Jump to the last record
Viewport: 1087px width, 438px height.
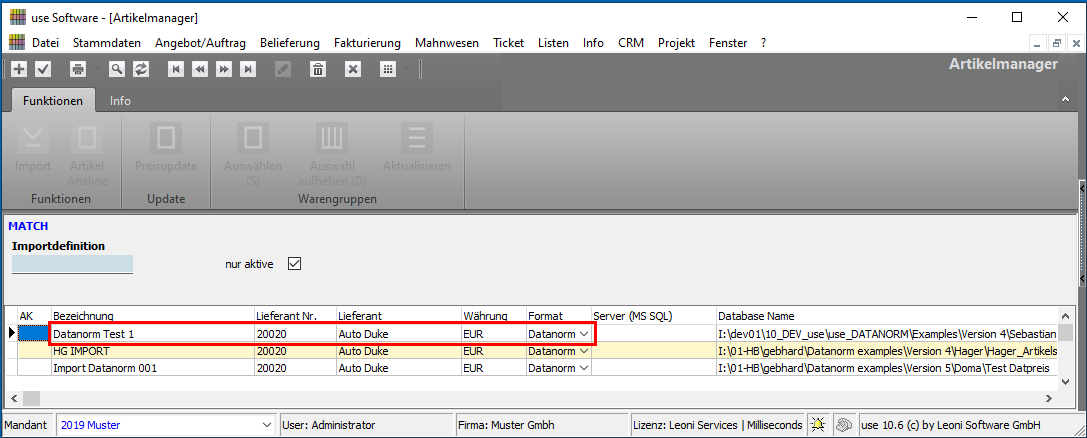click(247, 69)
